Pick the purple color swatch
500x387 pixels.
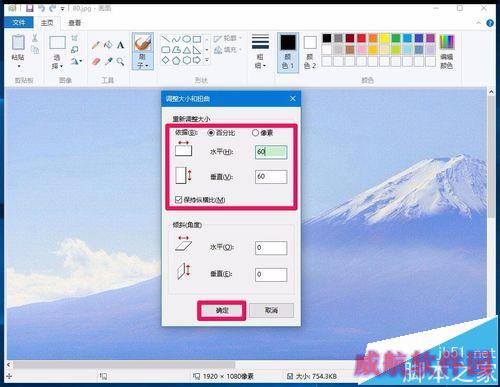tap(431, 38)
